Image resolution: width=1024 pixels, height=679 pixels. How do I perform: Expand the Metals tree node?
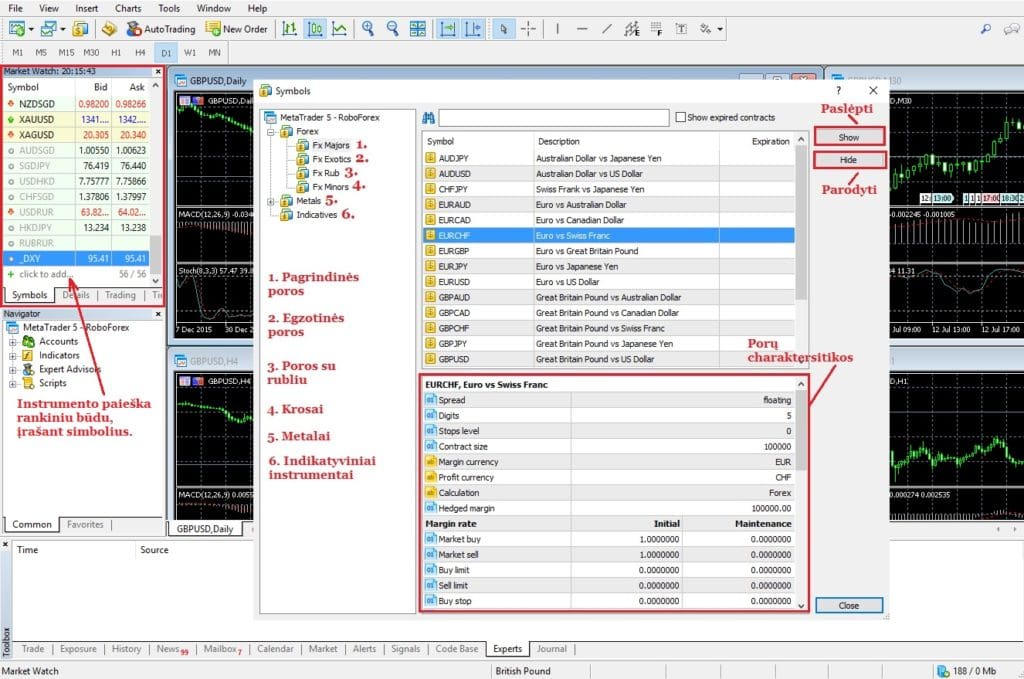[x=270, y=201]
